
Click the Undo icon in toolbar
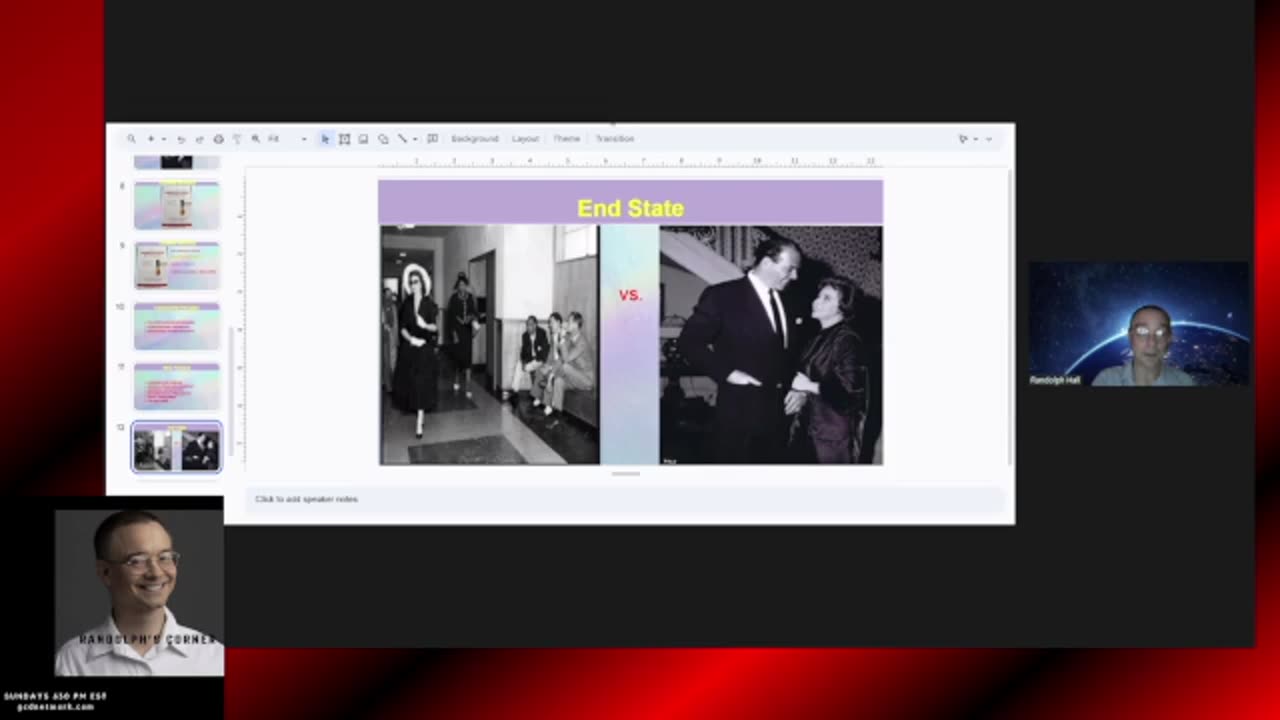point(181,139)
